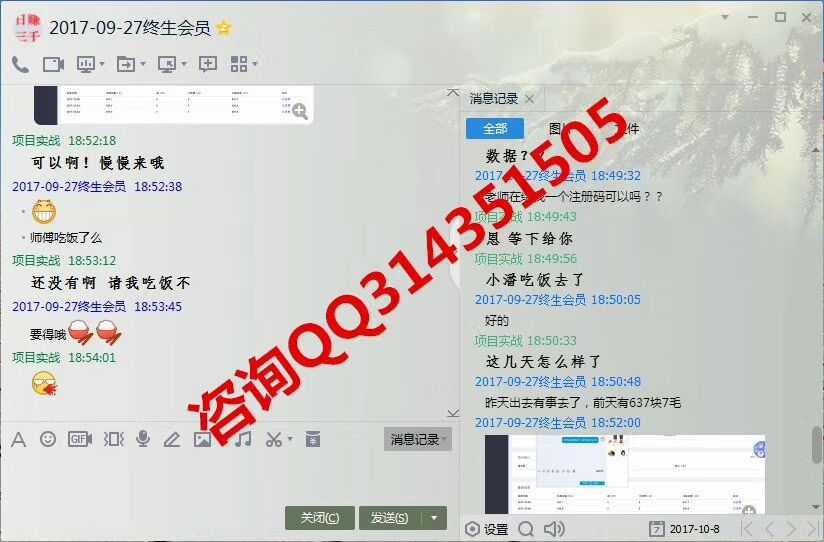The height and width of the screenshot is (542, 824).
Task: Expand the apps grid dropdown
Action: tap(255, 64)
